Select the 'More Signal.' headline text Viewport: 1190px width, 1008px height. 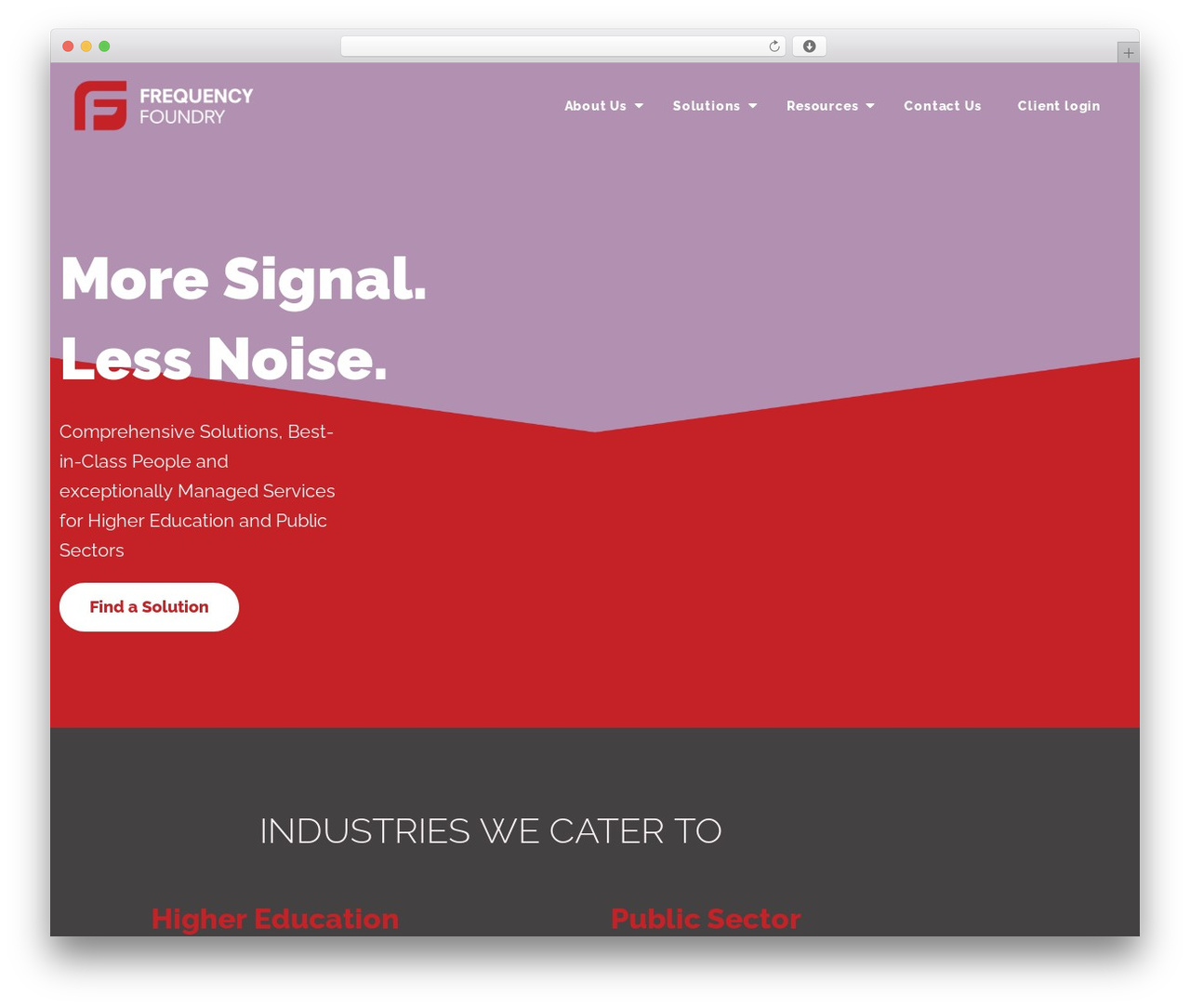pyautogui.click(x=244, y=279)
